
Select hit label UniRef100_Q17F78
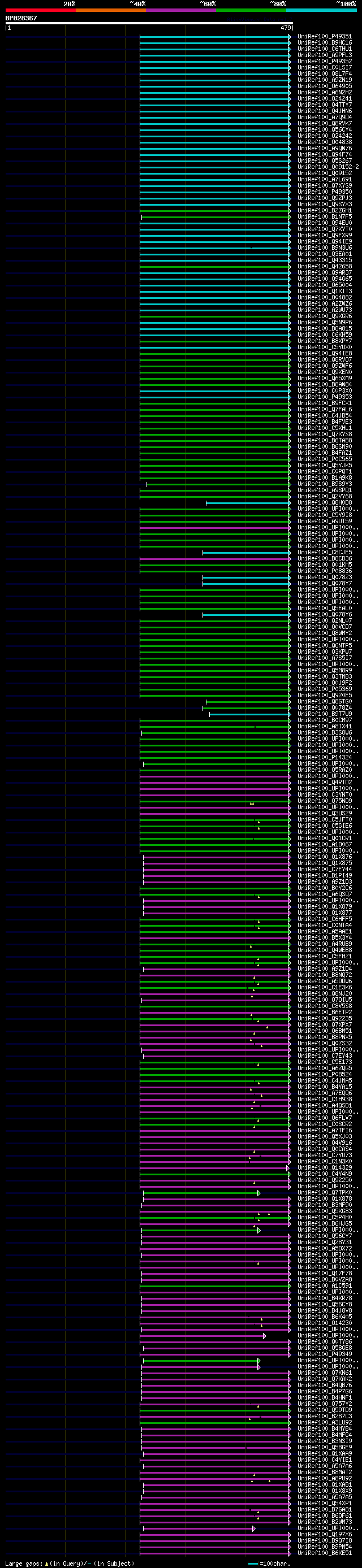pos(325,1273)
